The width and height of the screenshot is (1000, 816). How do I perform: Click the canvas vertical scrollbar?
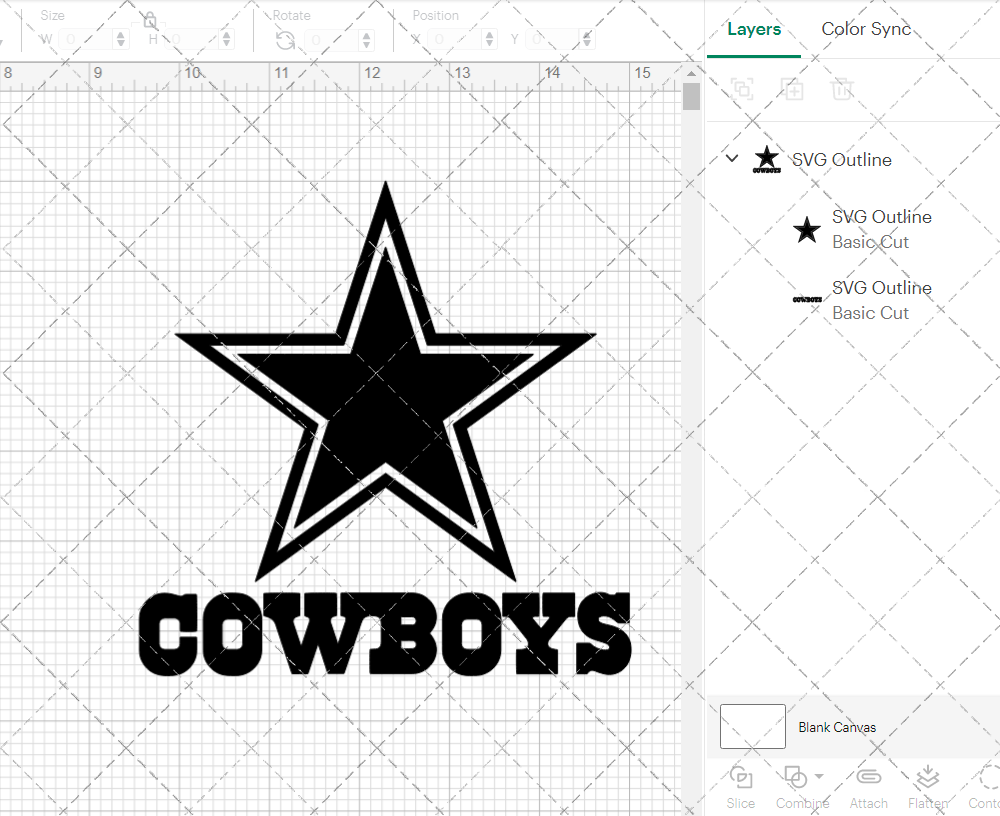[690, 96]
